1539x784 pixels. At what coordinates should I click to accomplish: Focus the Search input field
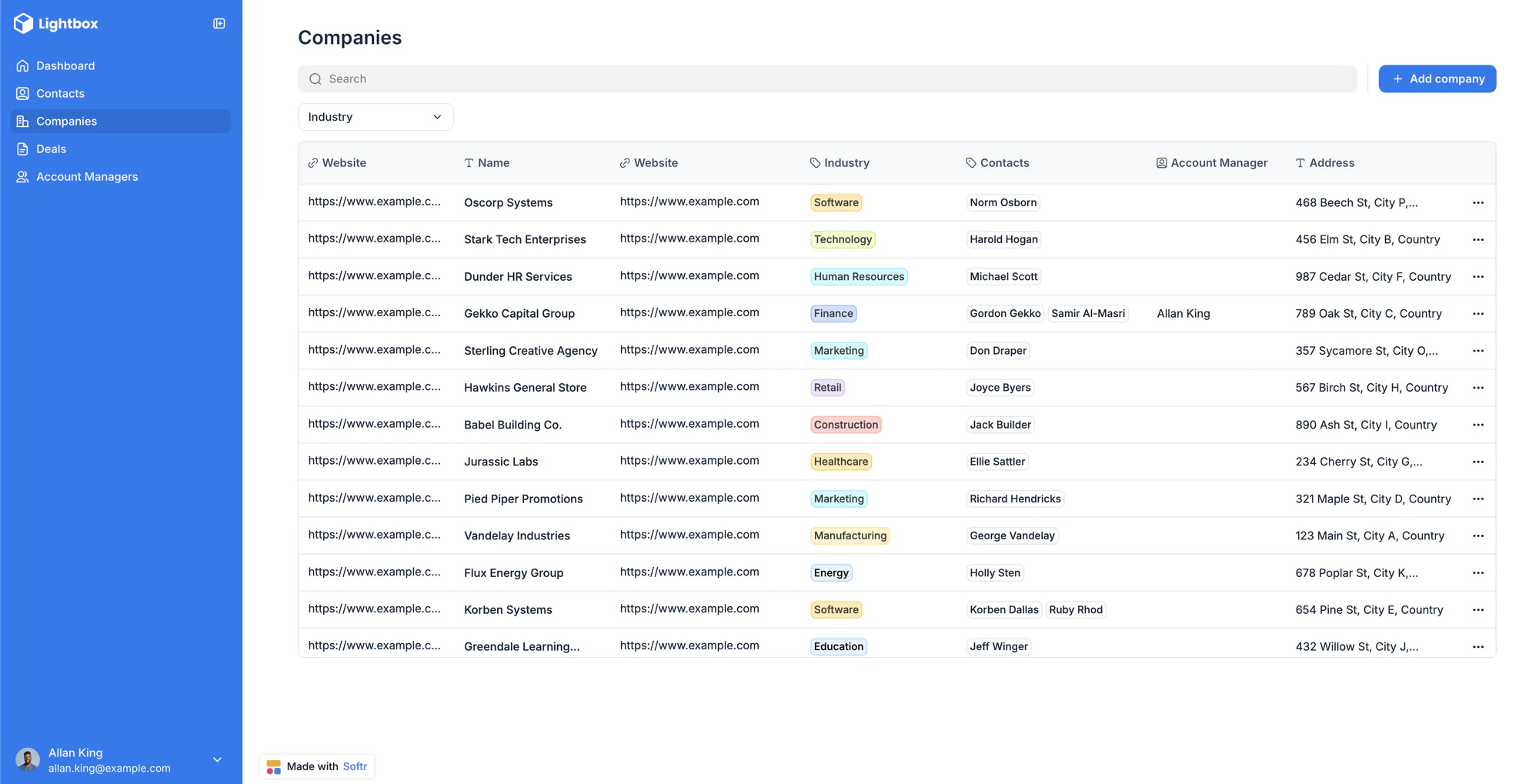tap(827, 78)
